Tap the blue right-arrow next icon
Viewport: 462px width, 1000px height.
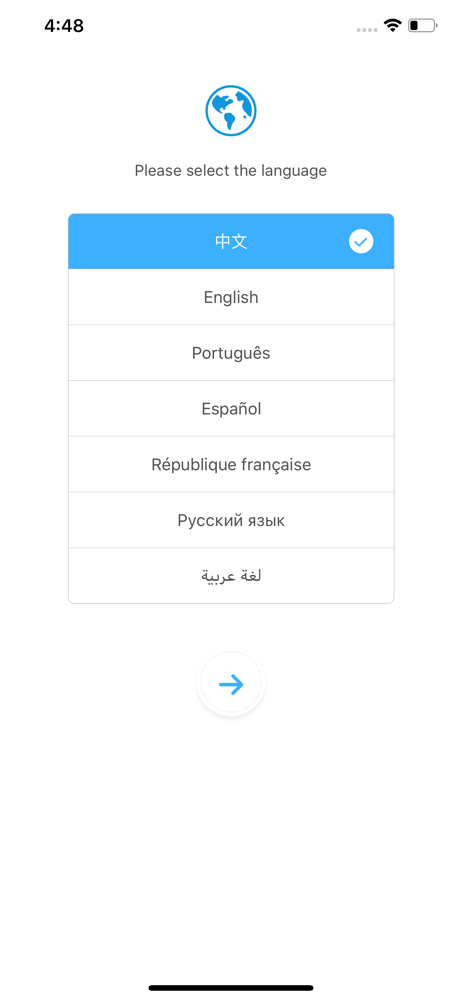231,684
